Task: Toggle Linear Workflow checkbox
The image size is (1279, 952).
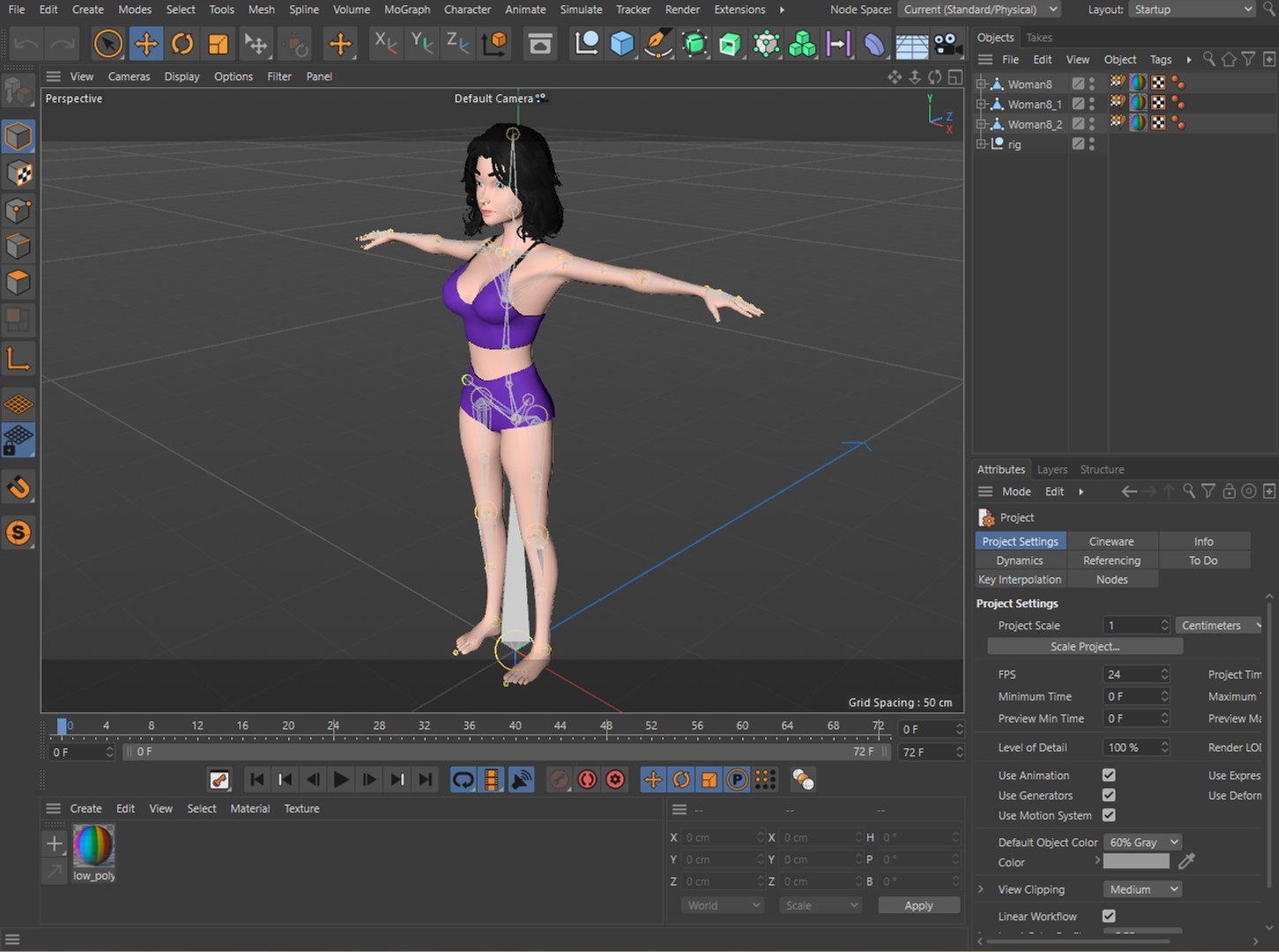Action: click(1109, 916)
